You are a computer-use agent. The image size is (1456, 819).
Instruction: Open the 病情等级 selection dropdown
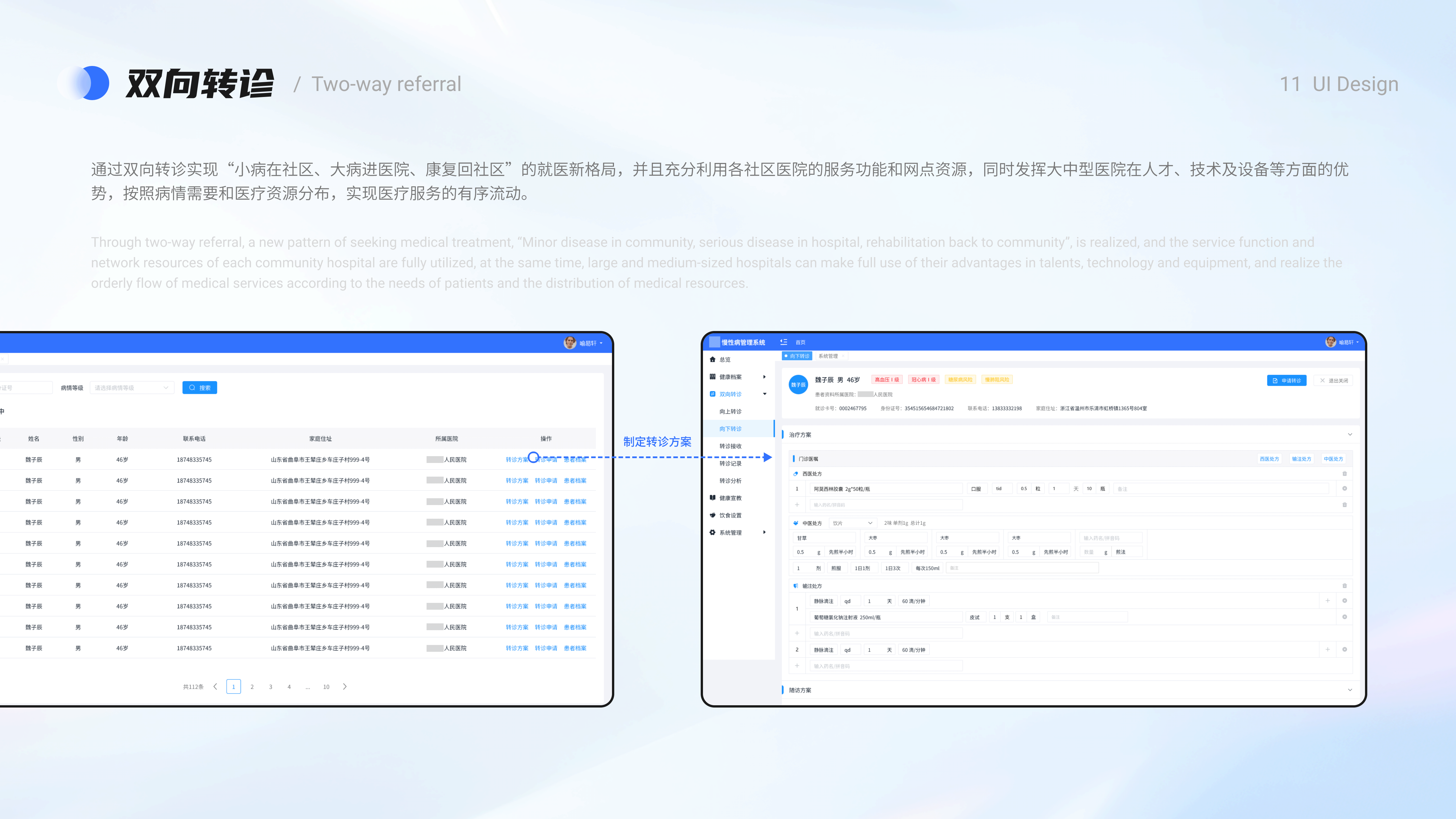point(132,387)
